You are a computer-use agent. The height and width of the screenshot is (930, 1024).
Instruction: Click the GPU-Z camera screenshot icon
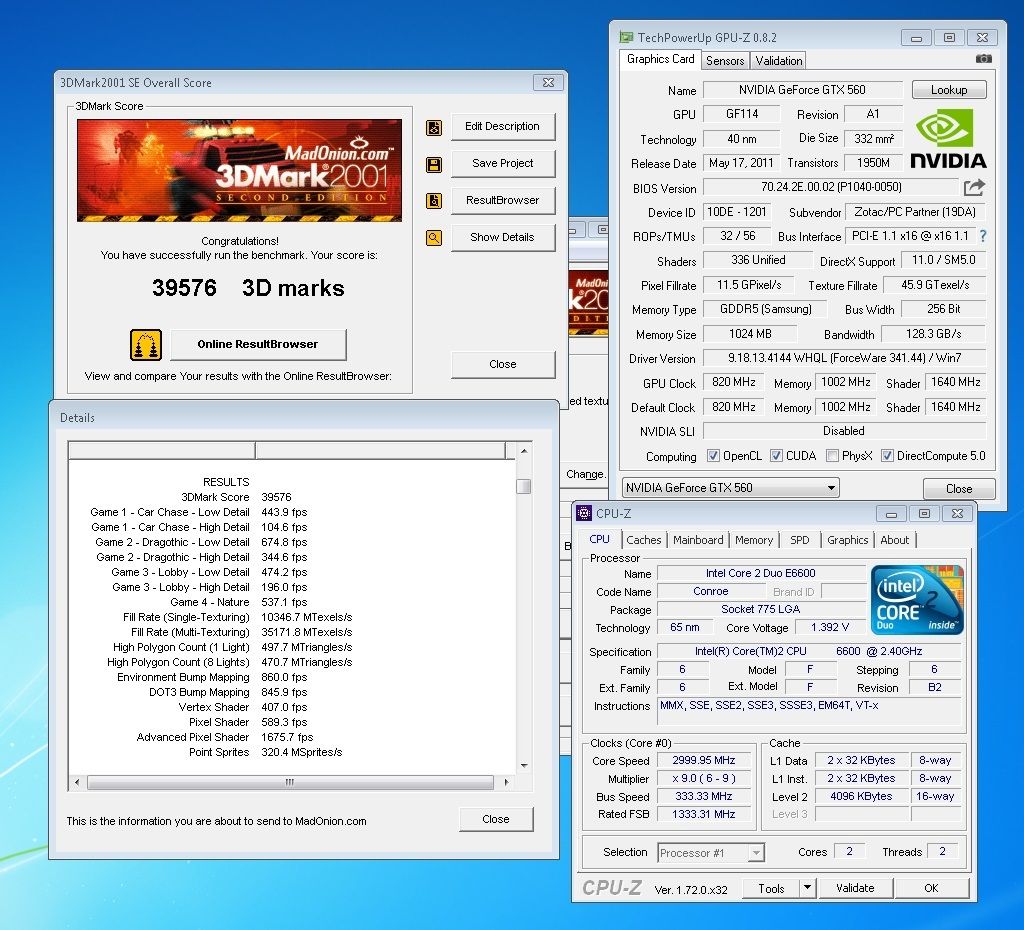click(984, 59)
